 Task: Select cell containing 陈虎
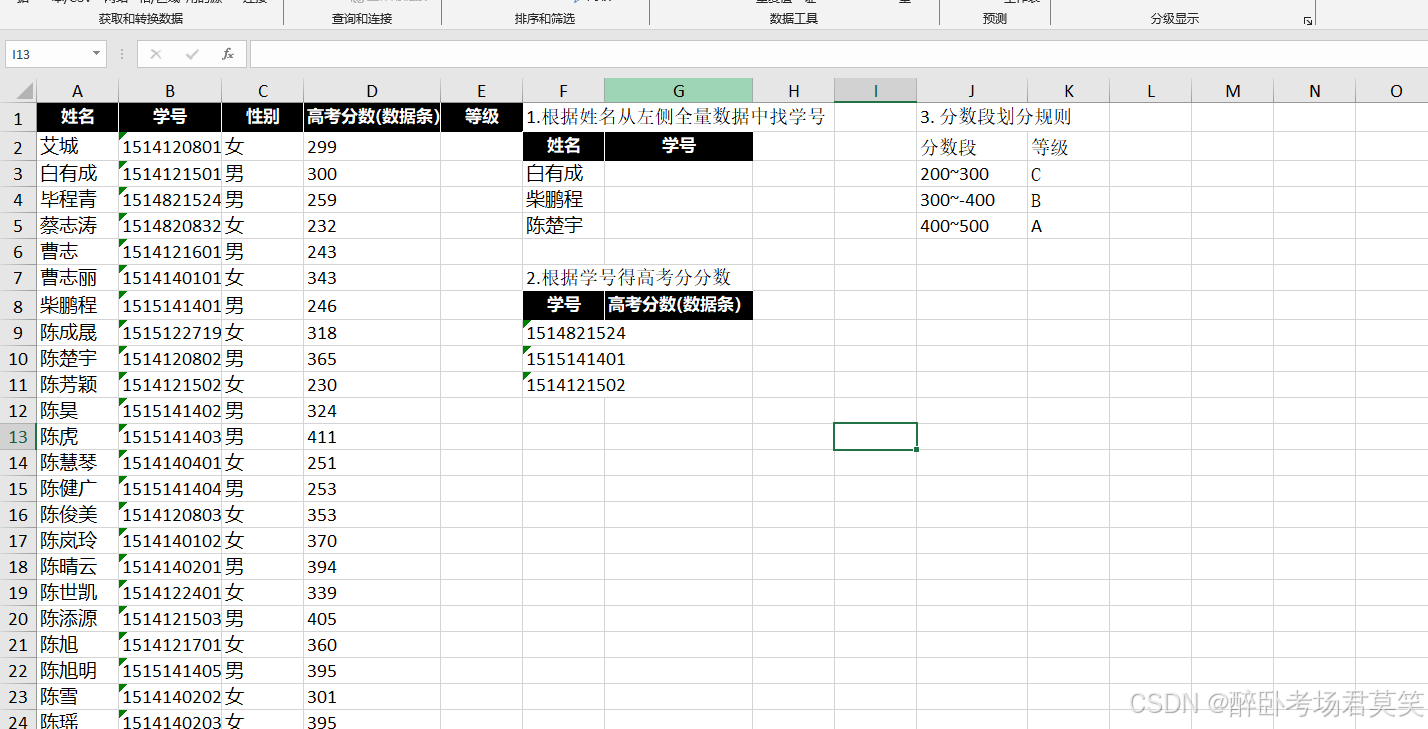tap(78, 437)
